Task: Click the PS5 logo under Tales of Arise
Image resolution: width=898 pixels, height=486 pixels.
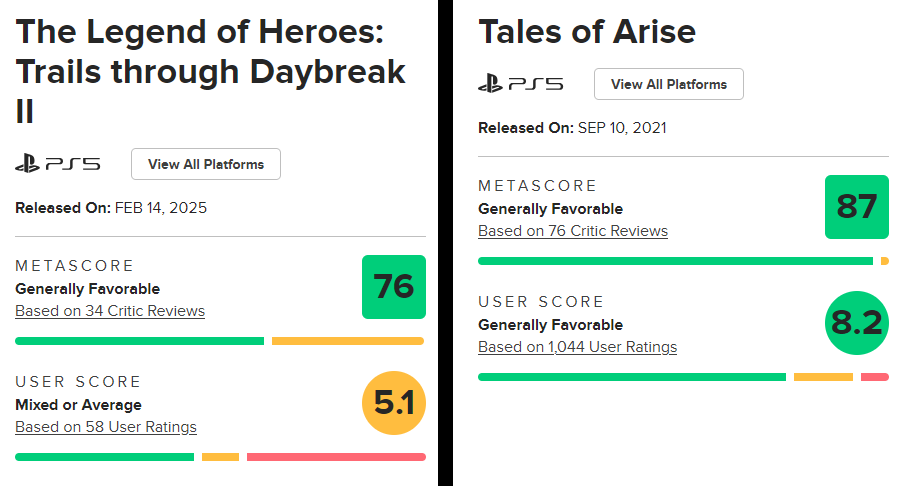Action: point(520,84)
